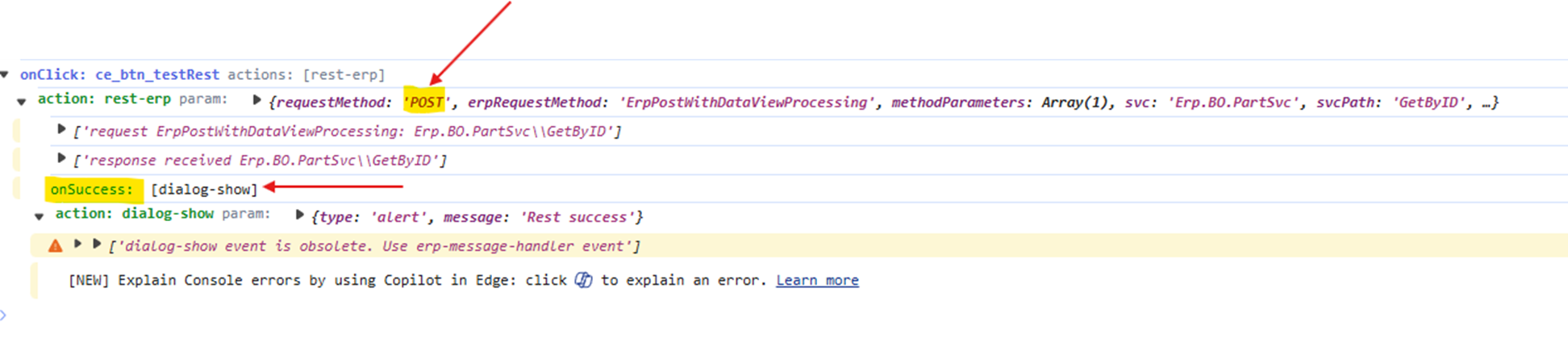Click the svc property value 'Erp.BO.PartSvc'
Screen dimensions: 1568x343
pyautogui.click(x=1233, y=102)
